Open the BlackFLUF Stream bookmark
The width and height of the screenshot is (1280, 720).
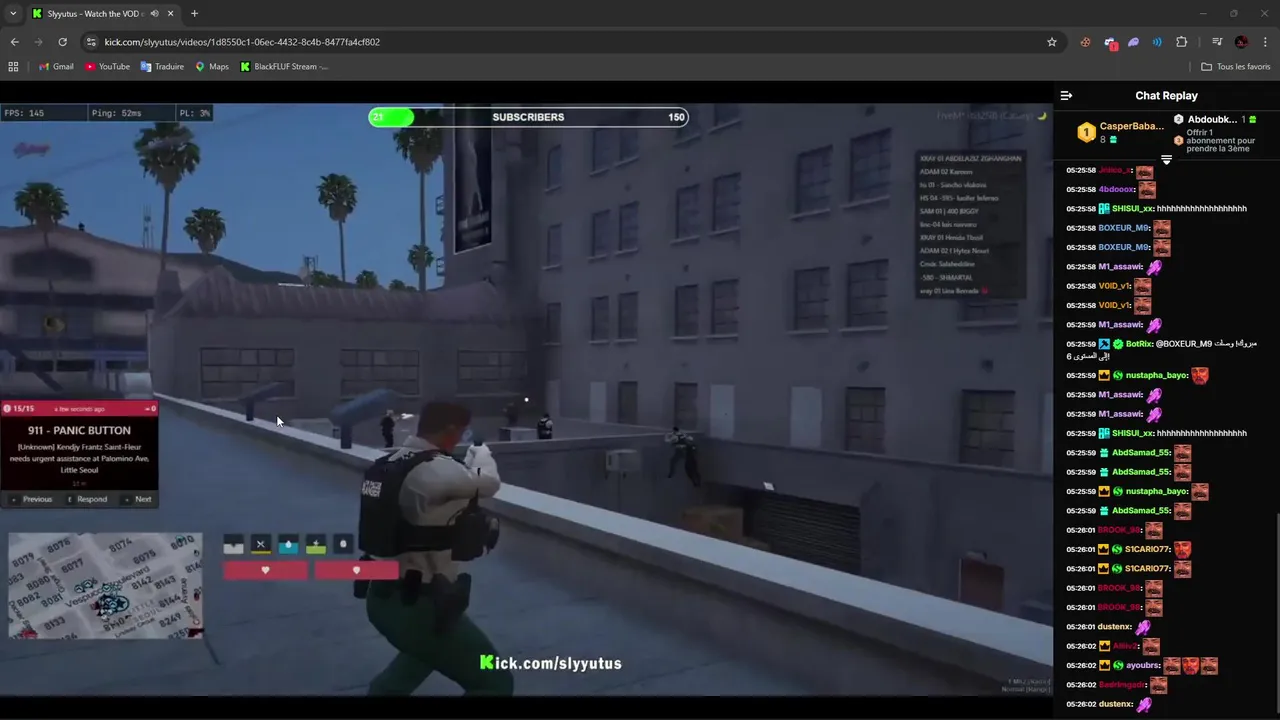pos(284,66)
